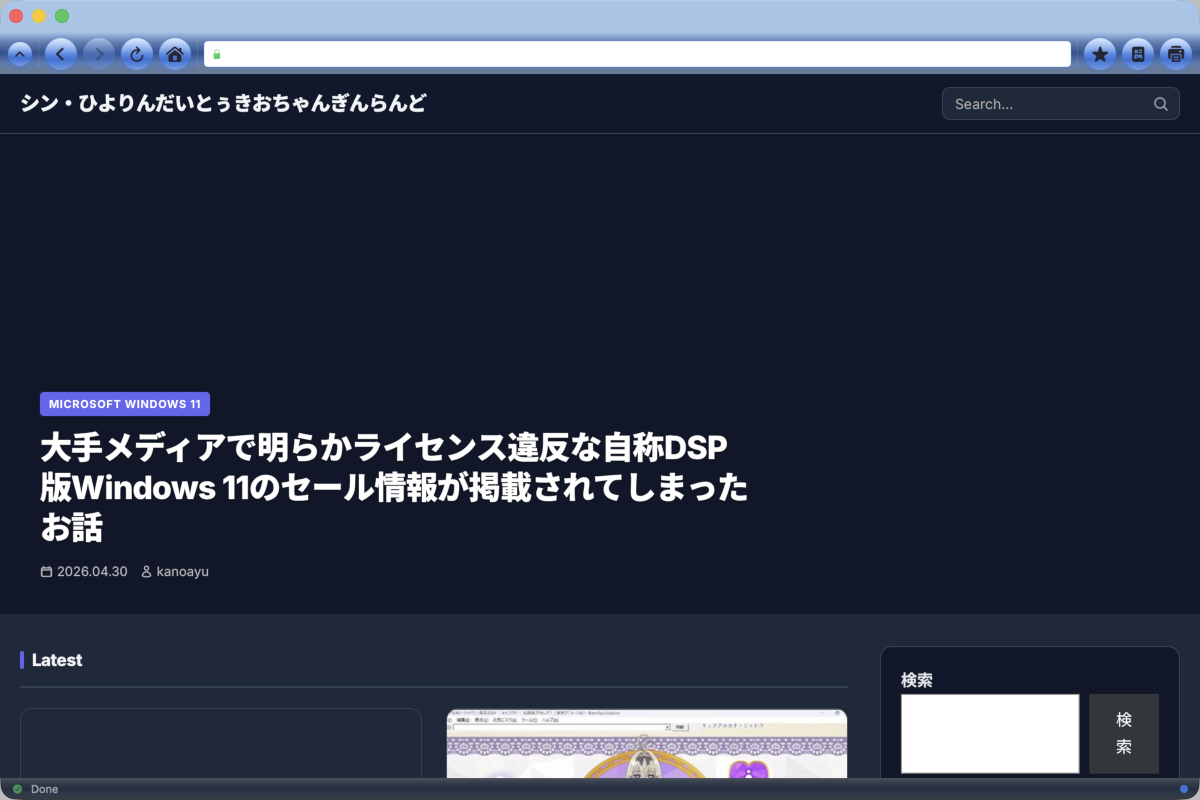Go to the home page via house icon
Image resolution: width=1200 pixels, height=800 pixels.
174,54
